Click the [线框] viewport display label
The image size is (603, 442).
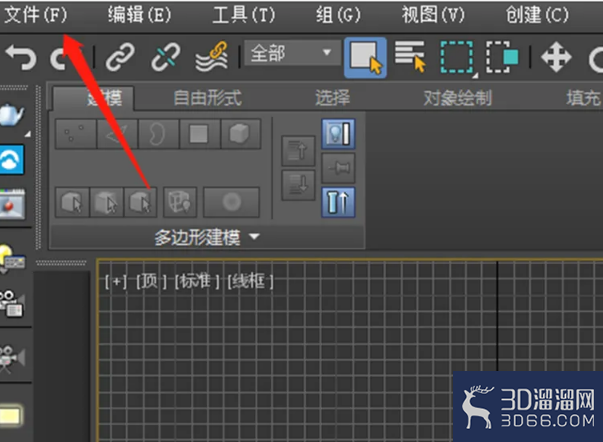[250, 282]
